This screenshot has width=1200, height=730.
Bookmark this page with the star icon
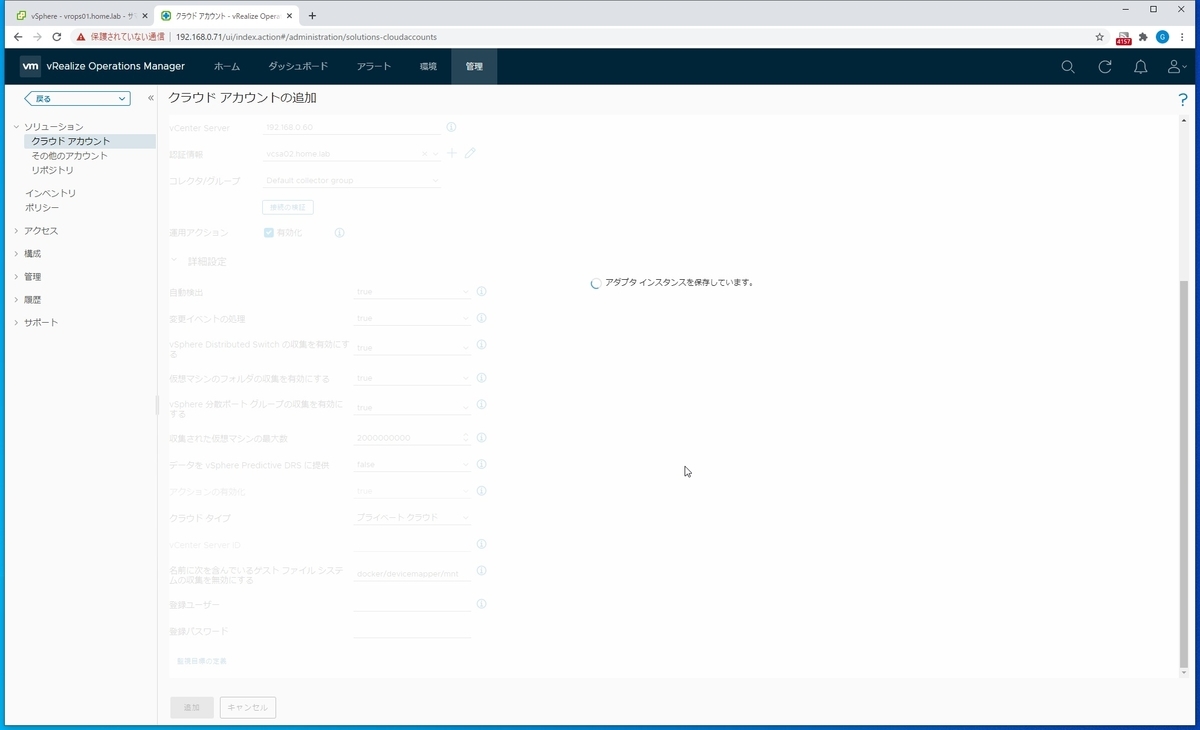[x=1100, y=37]
